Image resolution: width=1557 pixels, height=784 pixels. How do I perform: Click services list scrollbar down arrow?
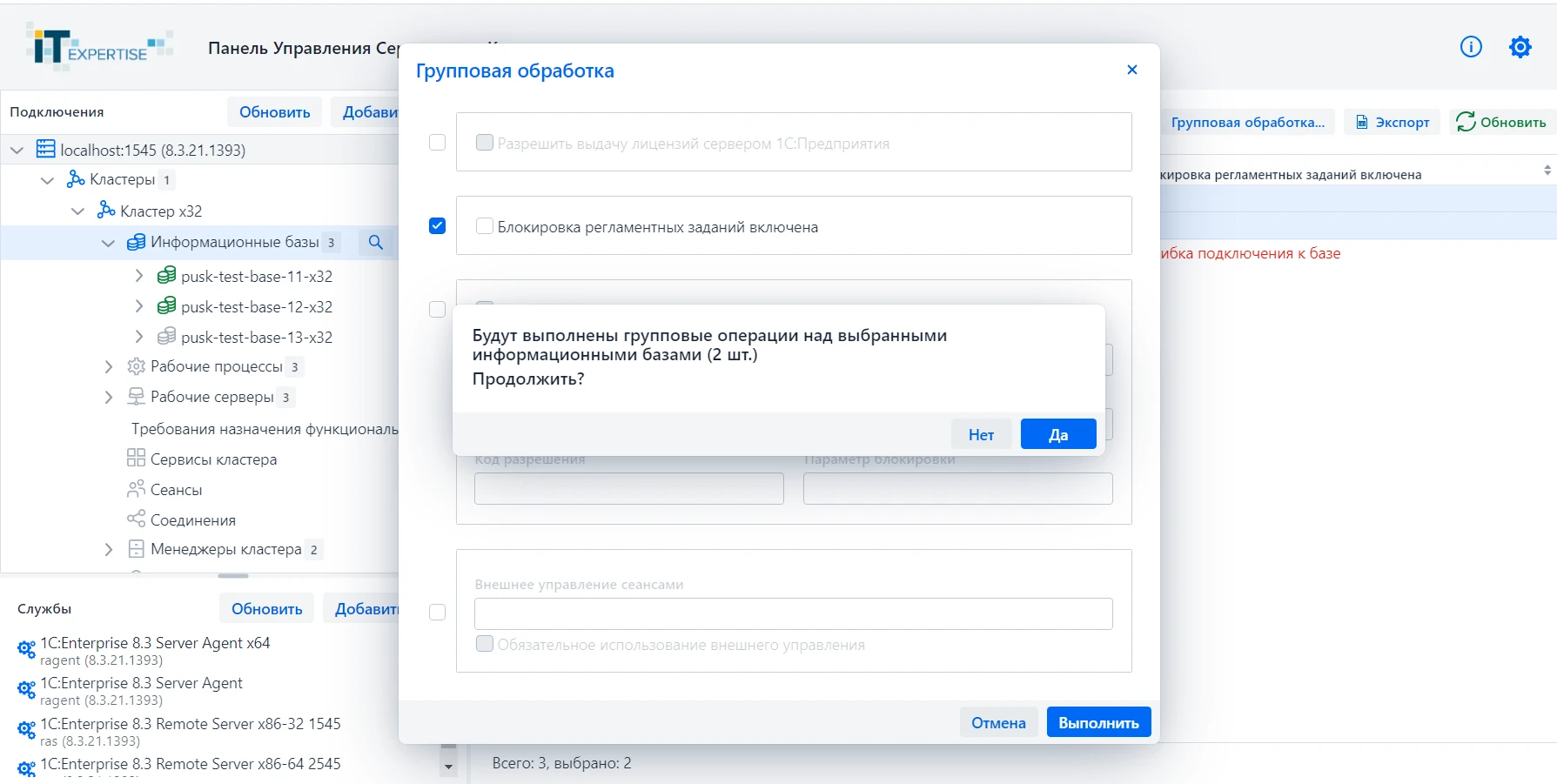[448, 767]
